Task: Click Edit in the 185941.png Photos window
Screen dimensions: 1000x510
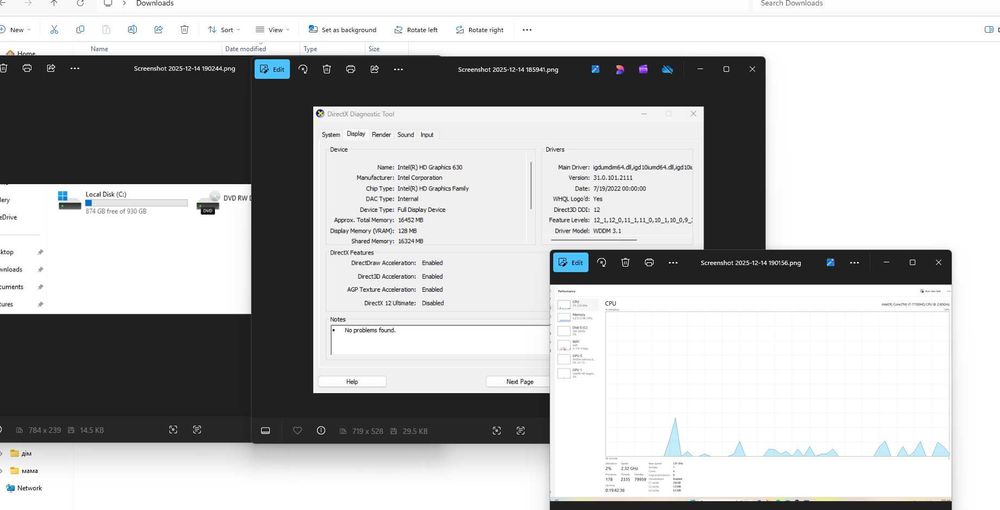Action: pos(272,69)
